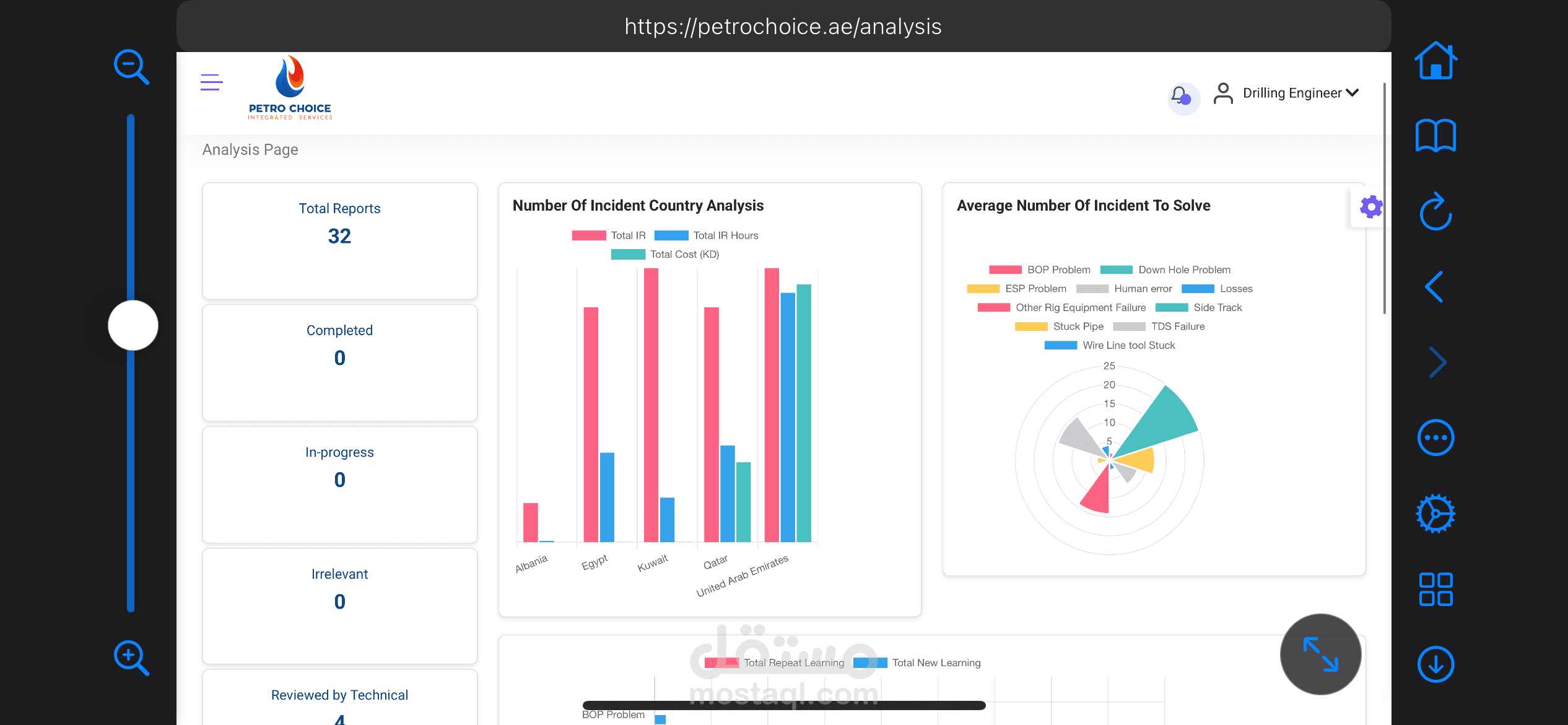Toggle BOP Problem polar chart legend
This screenshot has height=725, width=1568.
(1040, 270)
